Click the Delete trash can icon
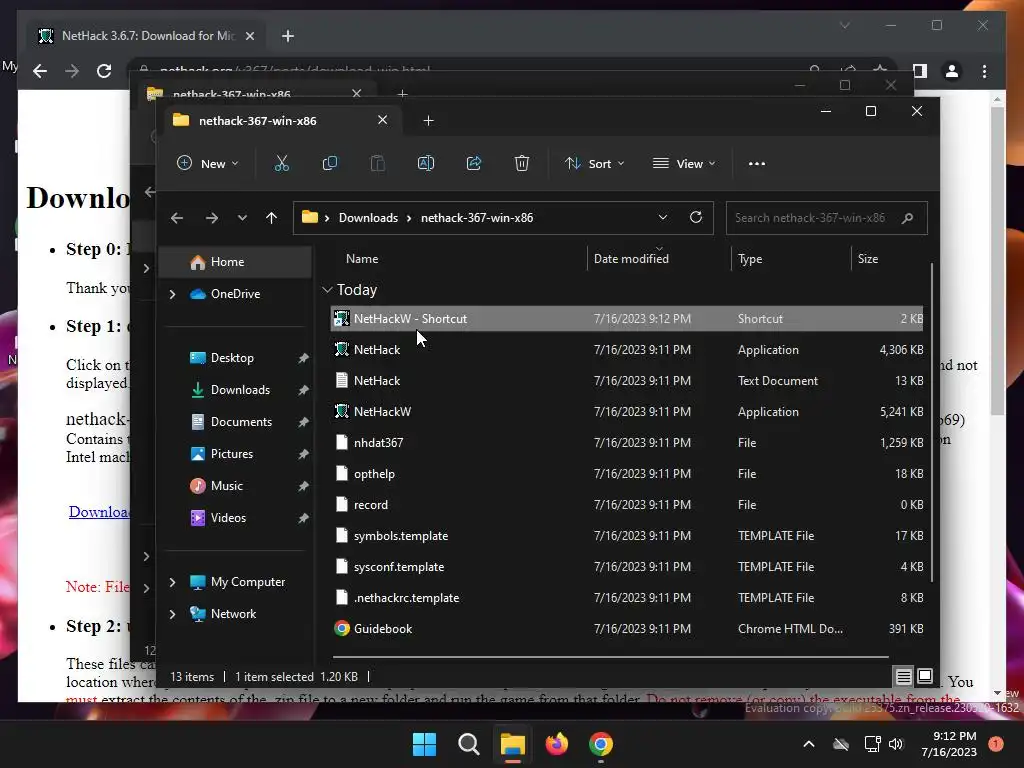This screenshot has width=1024, height=768. (x=521, y=163)
